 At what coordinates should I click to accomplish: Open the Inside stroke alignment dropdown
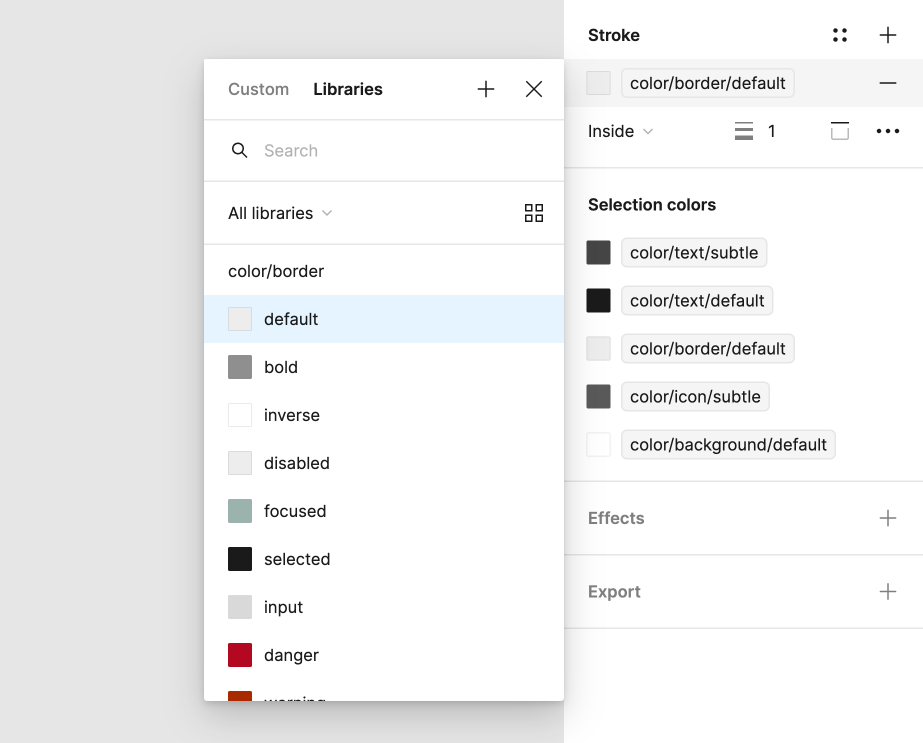pyautogui.click(x=620, y=130)
